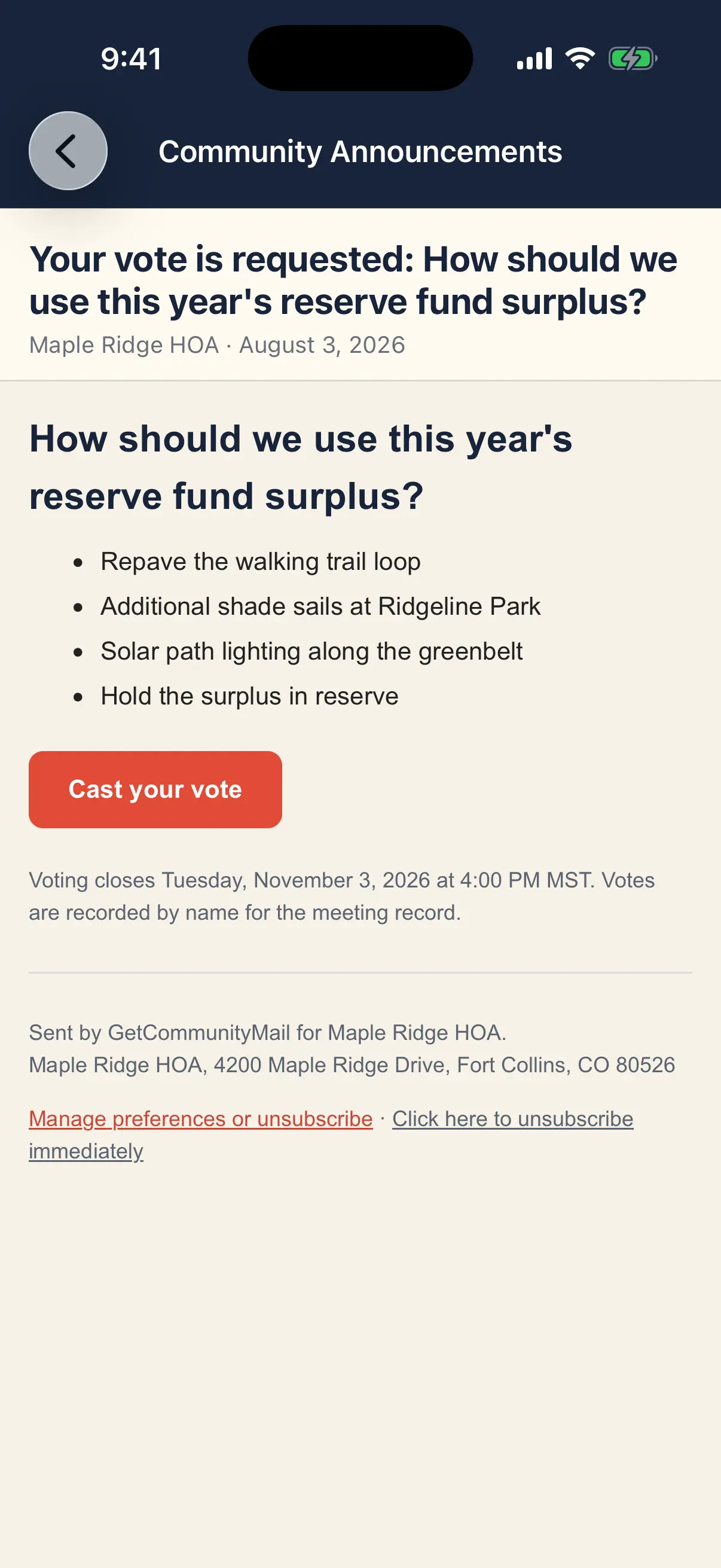Open Manage preferences or unsubscribe link
The height and width of the screenshot is (1568, 721).
coord(201,1118)
